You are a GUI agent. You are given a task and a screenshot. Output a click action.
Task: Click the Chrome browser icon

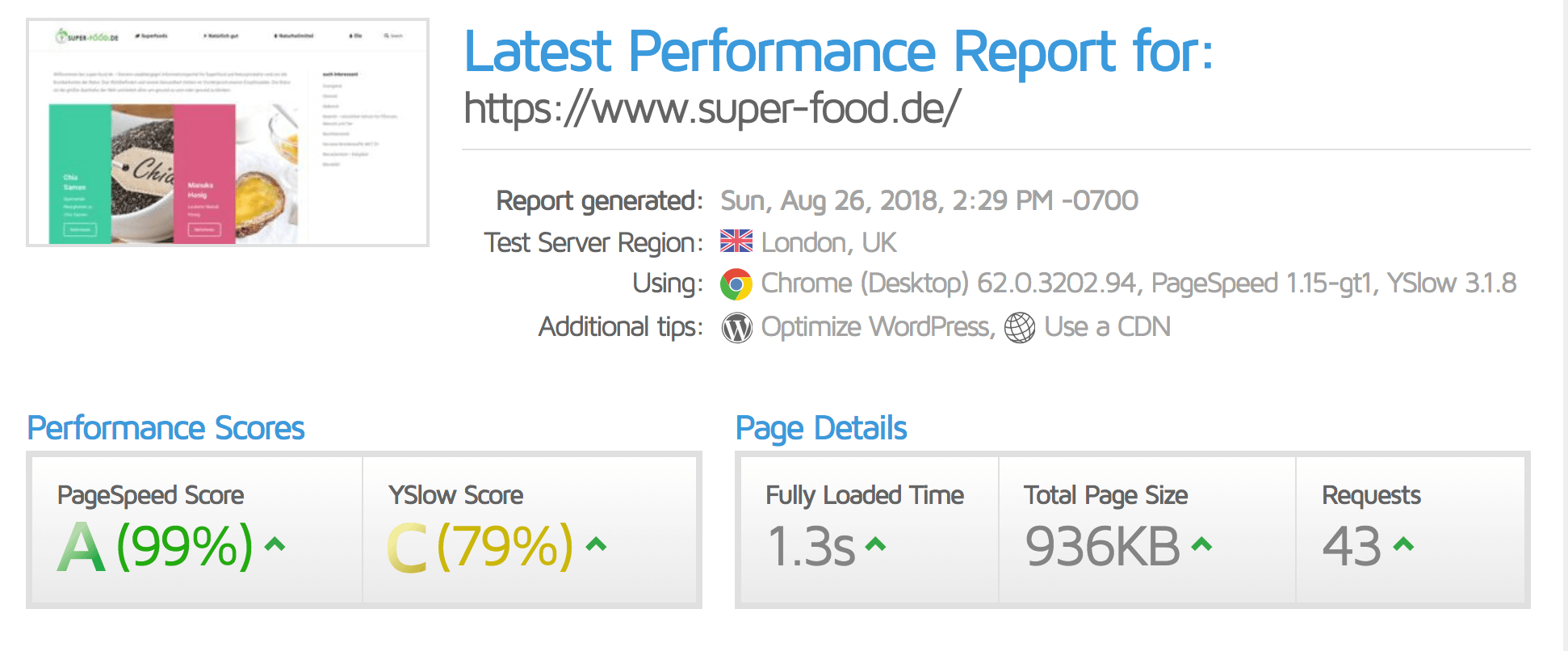736,284
